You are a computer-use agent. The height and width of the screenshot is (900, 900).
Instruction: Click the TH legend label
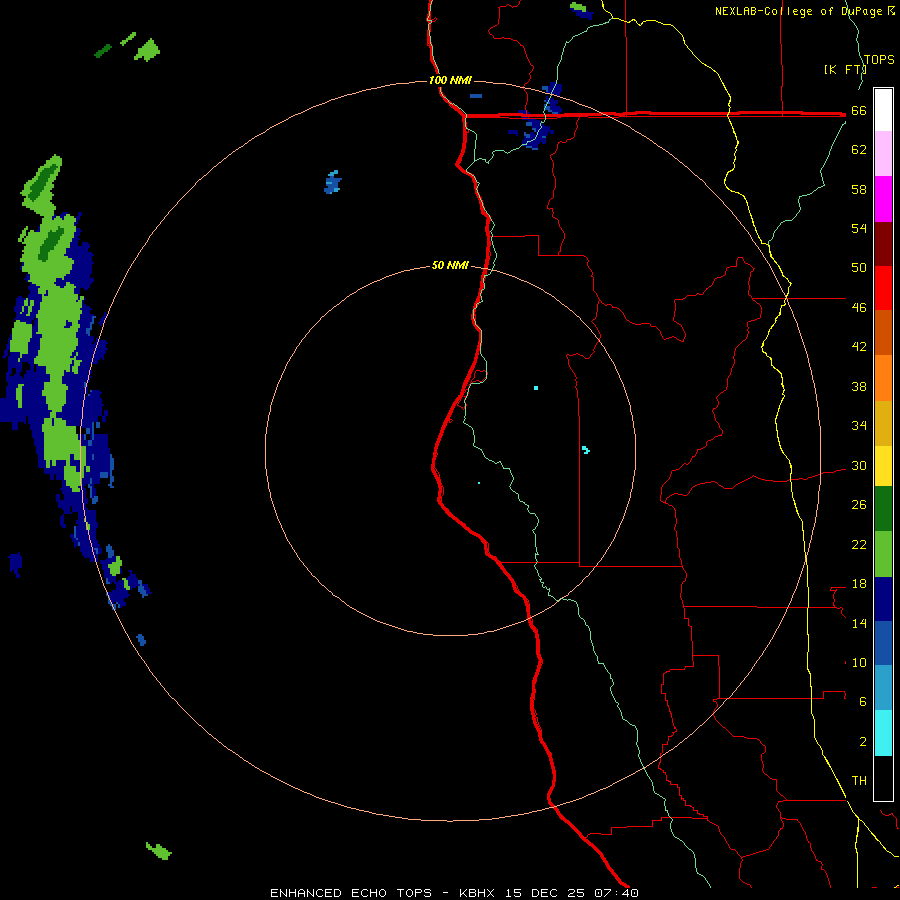(x=859, y=781)
